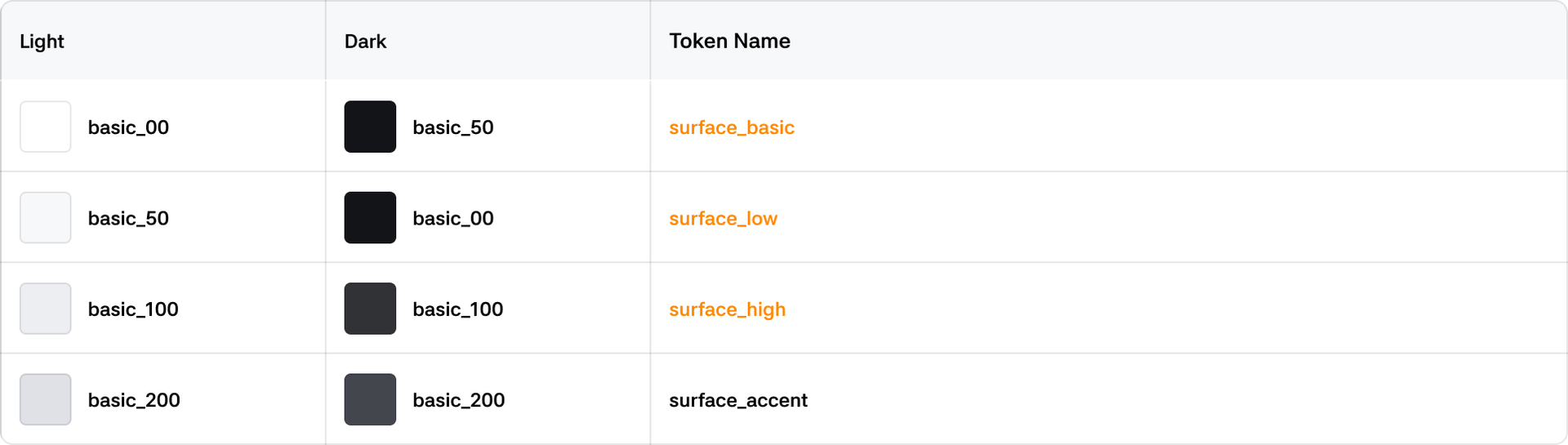Select the light basic_100 swatch
1568x445 pixels.
(x=46, y=309)
